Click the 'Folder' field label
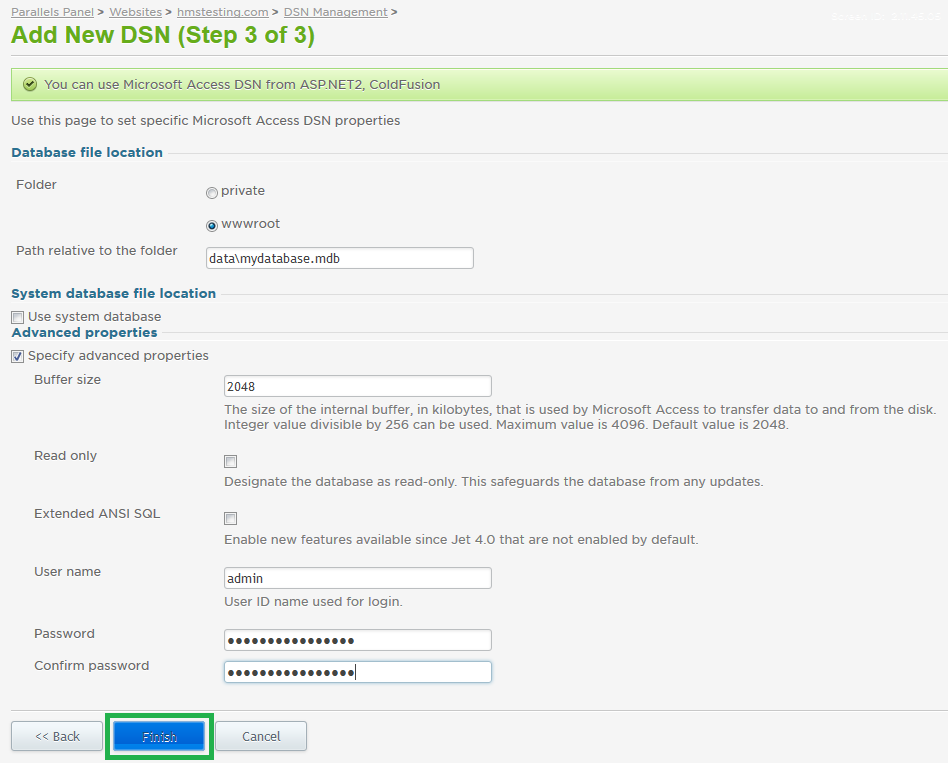This screenshot has width=948, height=763. 36,185
